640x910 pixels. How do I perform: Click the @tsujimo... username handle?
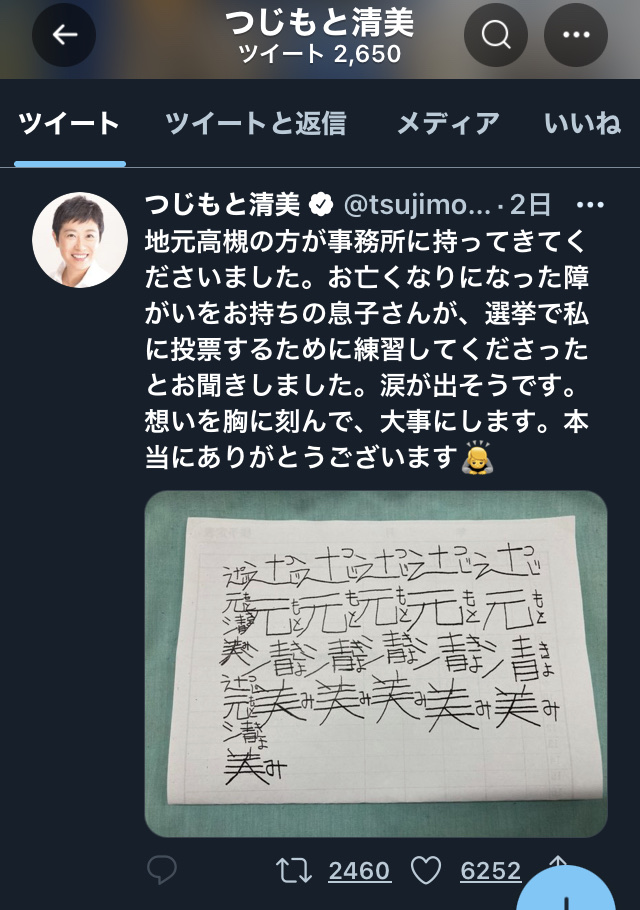417,205
